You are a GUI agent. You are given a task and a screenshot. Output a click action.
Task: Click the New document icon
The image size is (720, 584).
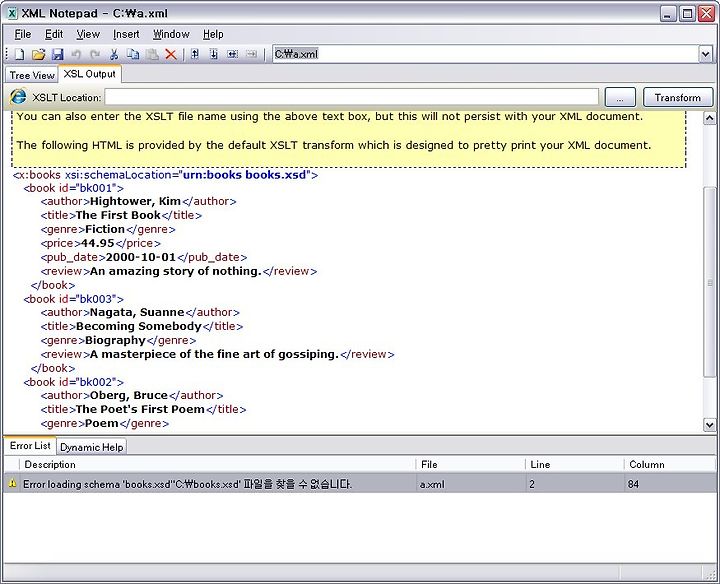[x=19, y=54]
